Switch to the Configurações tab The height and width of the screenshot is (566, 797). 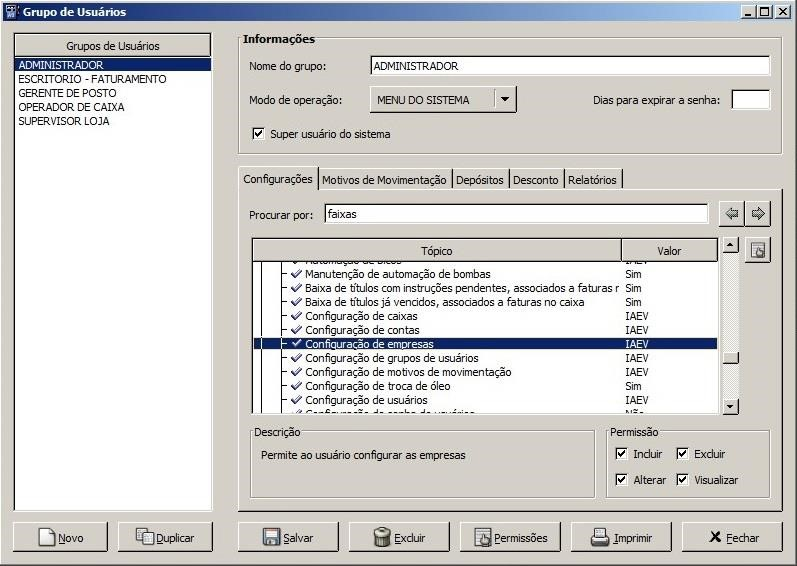(x=278, y=179)
